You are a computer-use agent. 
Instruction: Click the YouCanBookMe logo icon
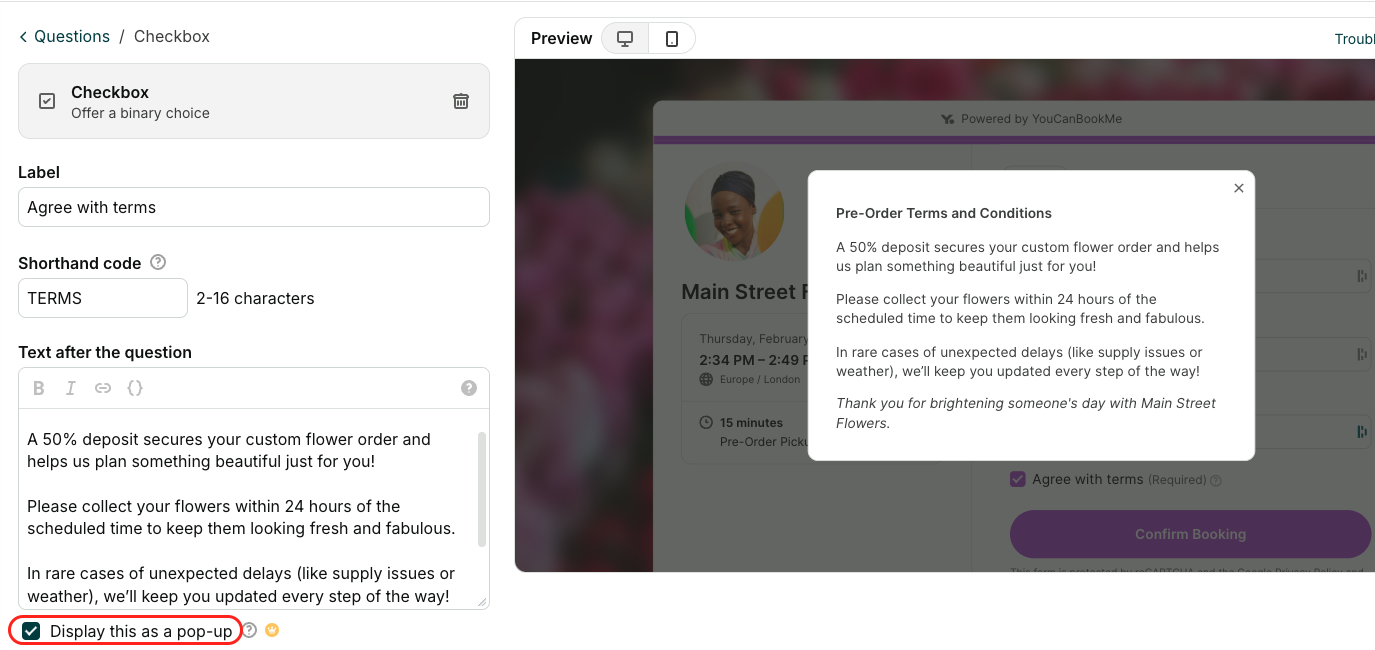click(x=947, y=119)
